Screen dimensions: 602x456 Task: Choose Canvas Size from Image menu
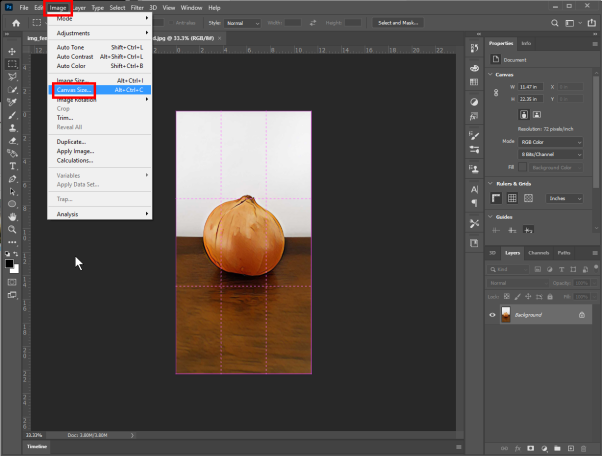click(x=100, y=90)
